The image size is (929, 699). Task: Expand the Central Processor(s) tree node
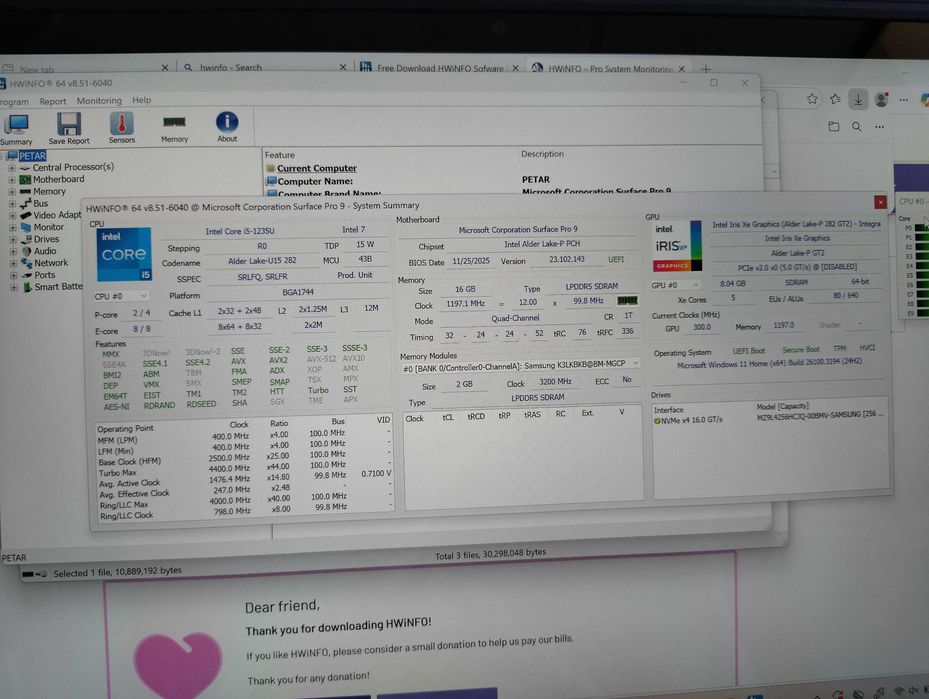click(x=11, y=168)
